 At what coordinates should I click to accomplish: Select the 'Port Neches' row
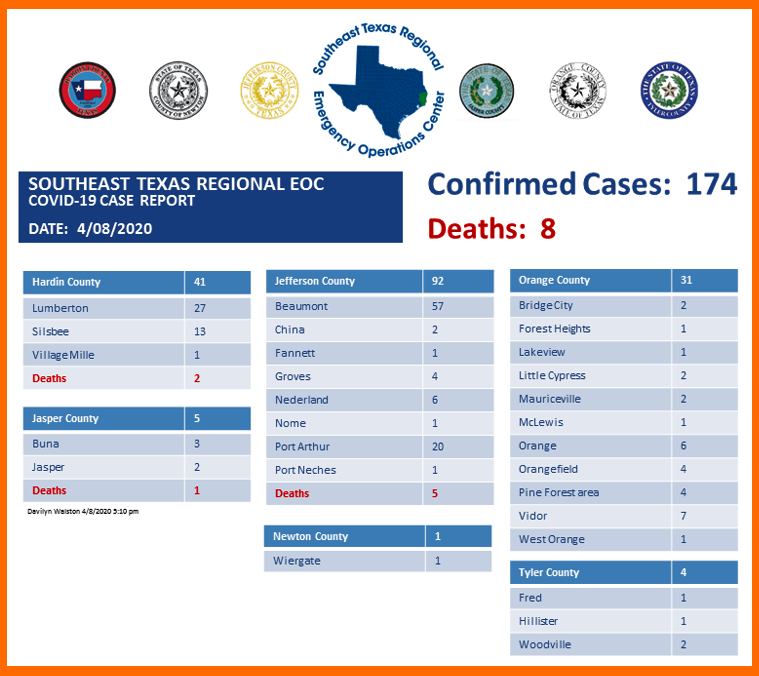click(x=380, y=470)
